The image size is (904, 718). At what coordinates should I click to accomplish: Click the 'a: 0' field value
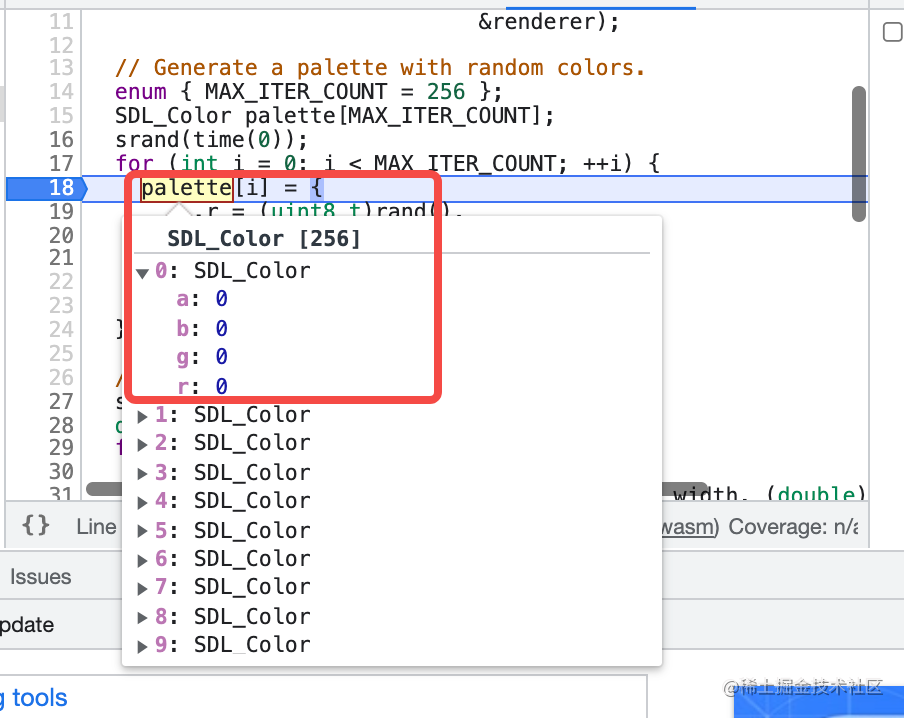tap(221, 299)
